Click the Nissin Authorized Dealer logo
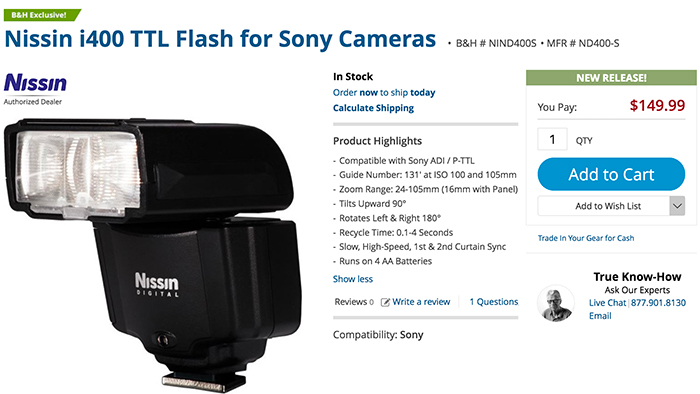700x394 pixels. 35,89
